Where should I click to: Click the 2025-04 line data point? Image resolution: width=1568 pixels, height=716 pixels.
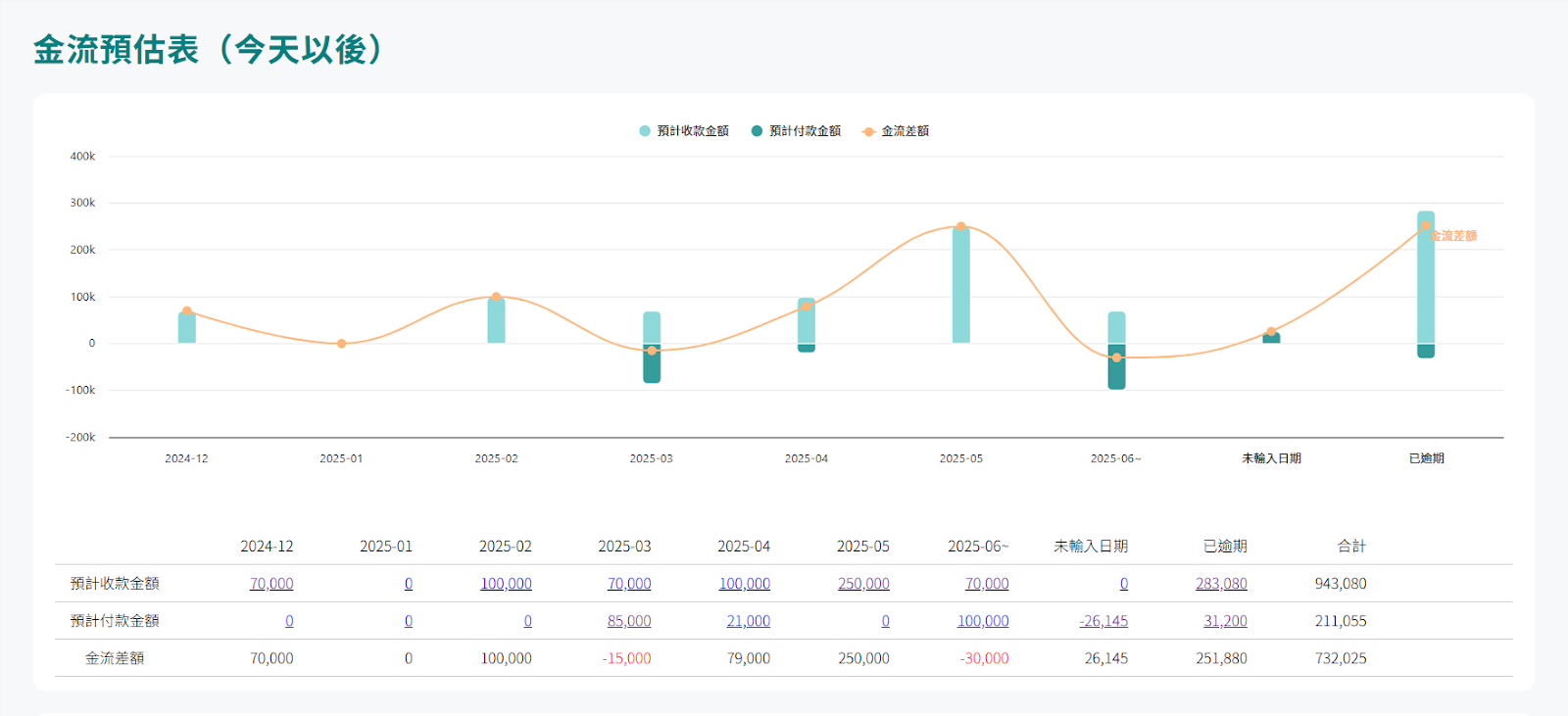pos(807,307)
